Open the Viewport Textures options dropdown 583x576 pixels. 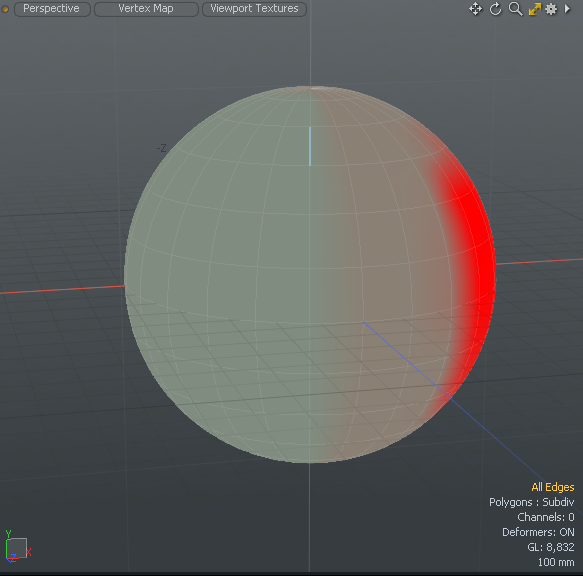click(254, 9)
